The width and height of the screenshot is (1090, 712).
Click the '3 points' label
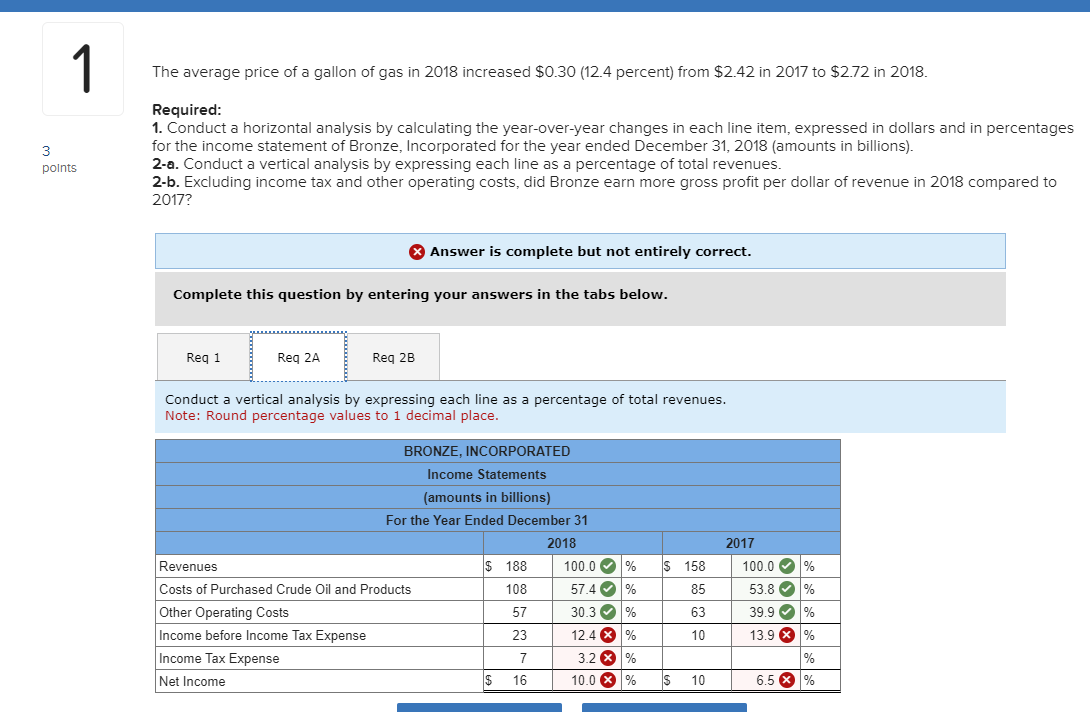coord(59,159)
